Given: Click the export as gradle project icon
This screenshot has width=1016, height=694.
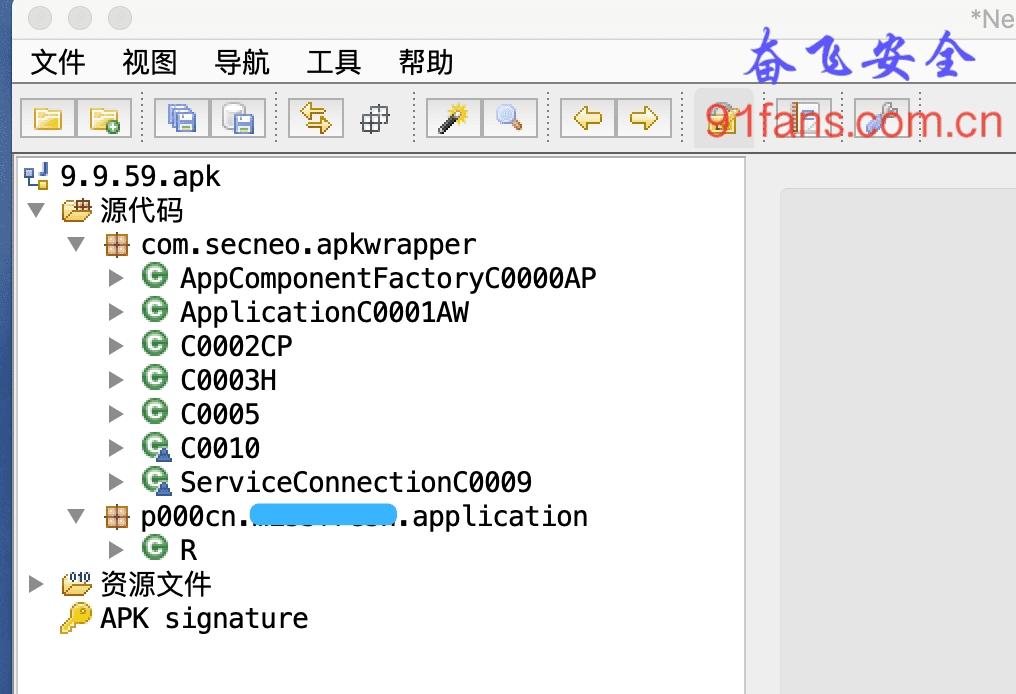Looking at the screenshot, I should 238,118.
